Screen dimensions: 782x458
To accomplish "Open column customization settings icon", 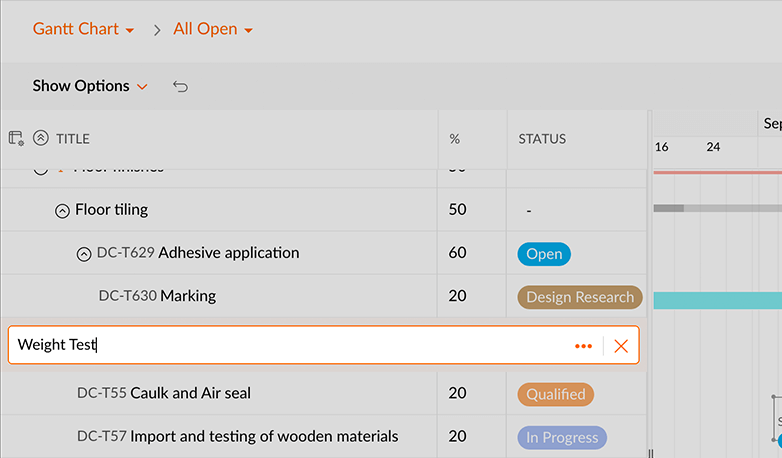I will pos(16,139).
